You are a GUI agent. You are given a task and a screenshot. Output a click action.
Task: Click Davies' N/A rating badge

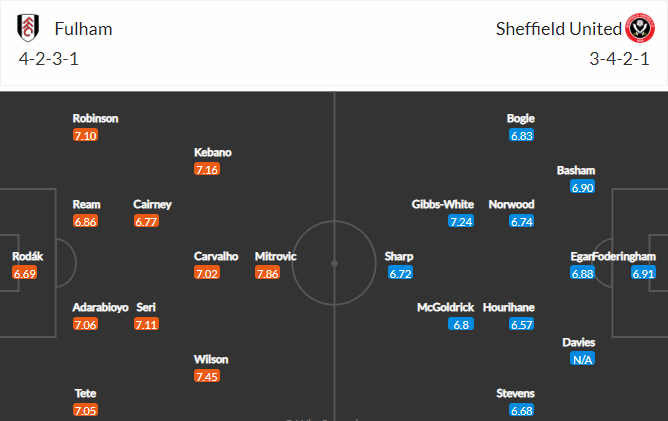pos(582,359)
